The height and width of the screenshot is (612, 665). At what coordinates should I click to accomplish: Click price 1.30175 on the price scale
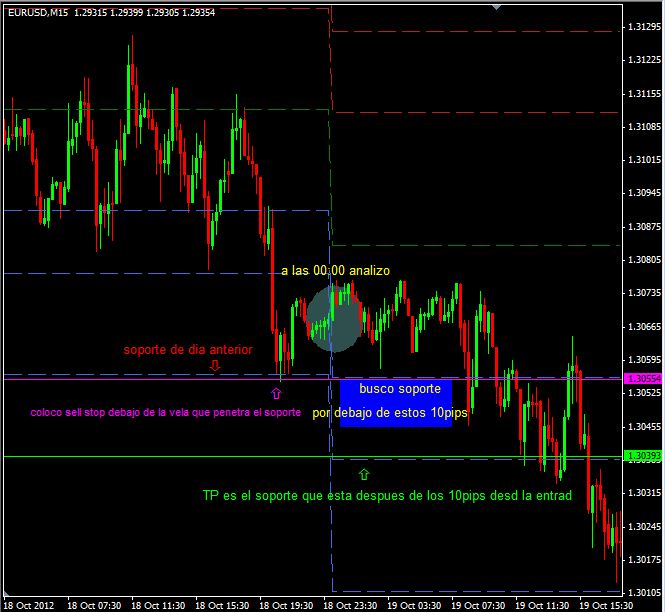pos(644,559)
